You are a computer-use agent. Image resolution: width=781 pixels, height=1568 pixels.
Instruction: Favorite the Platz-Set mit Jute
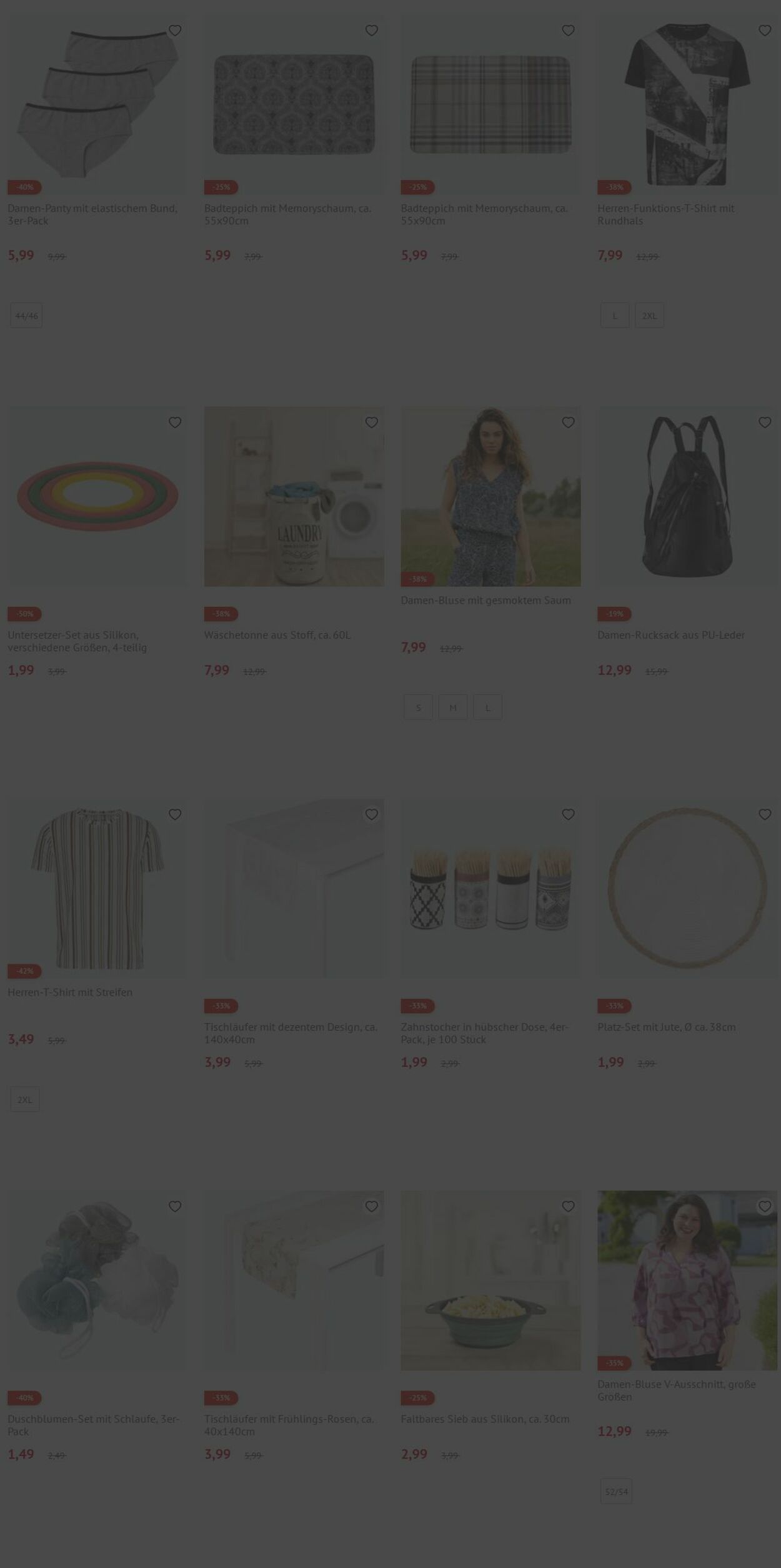(x=765, y=814)
